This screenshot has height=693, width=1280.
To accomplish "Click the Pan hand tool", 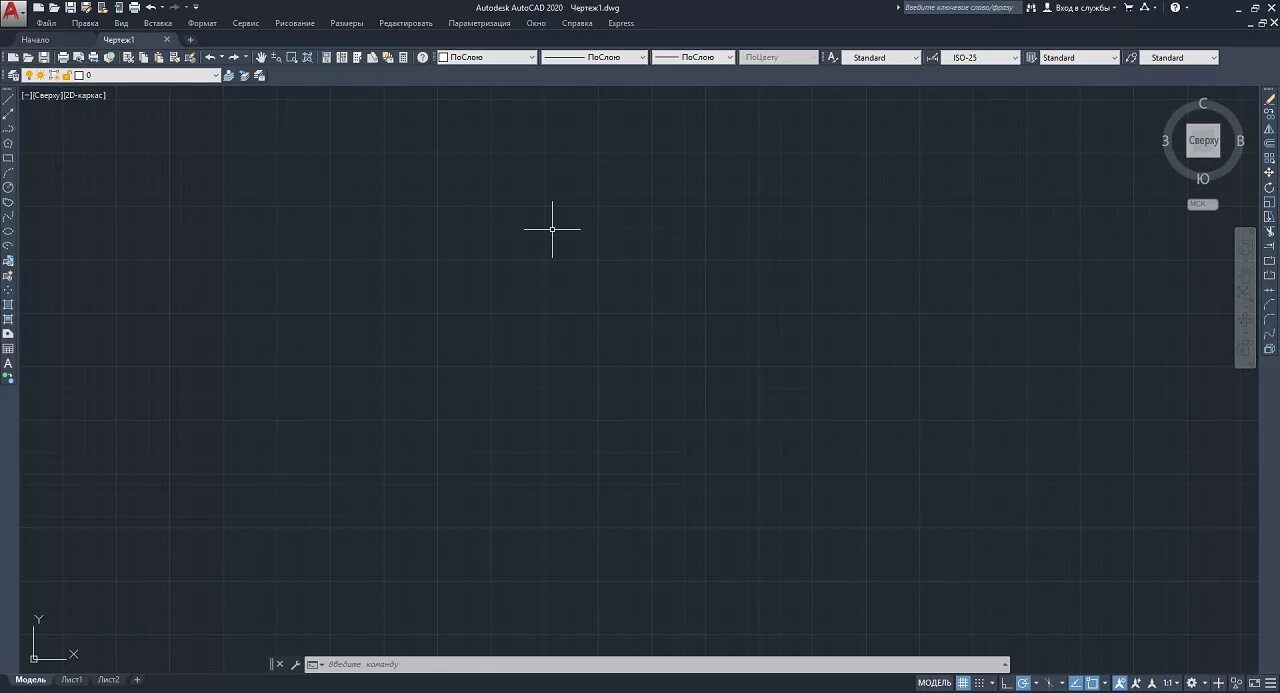I will (261, 57).
